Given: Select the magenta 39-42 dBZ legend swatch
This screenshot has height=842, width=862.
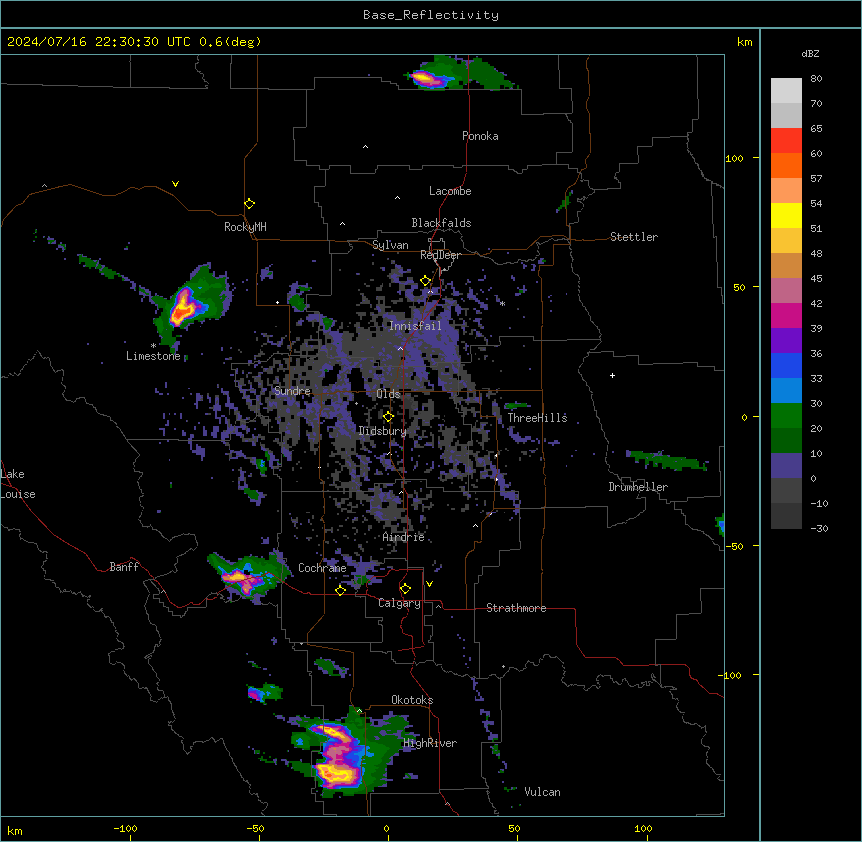Looking at the screenshot, I should point(786,316).
